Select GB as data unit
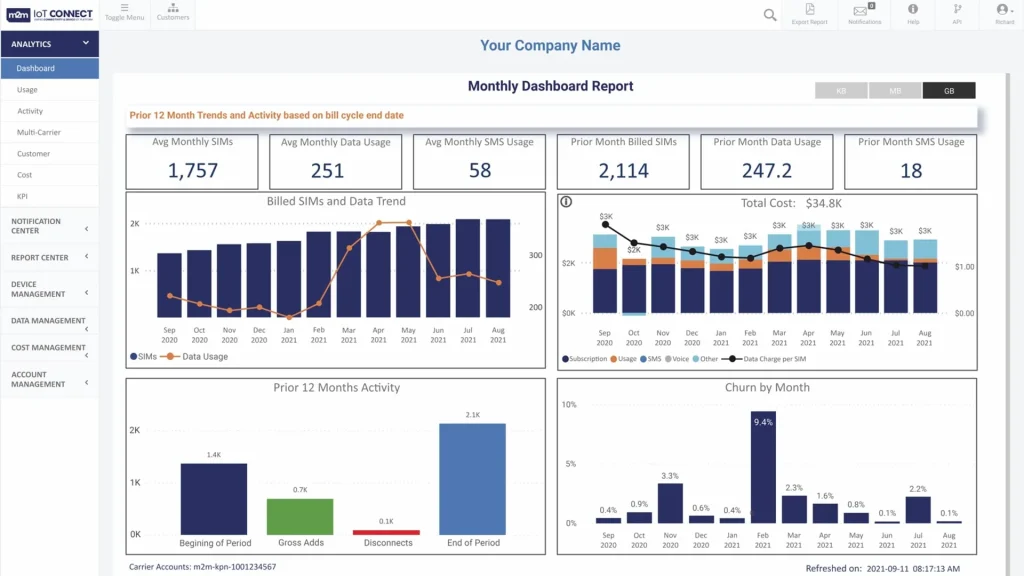This screenshot has height=576, width=1024. coord(948,91)
